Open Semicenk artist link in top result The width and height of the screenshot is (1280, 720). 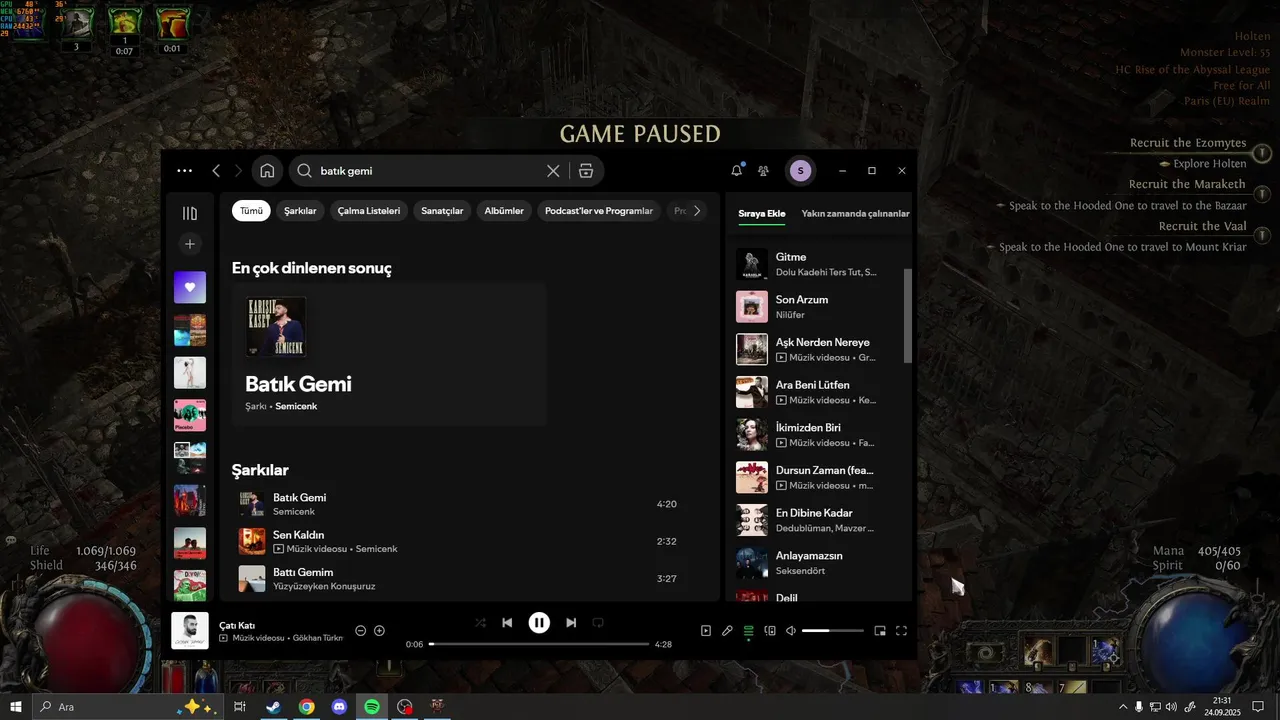296,406
